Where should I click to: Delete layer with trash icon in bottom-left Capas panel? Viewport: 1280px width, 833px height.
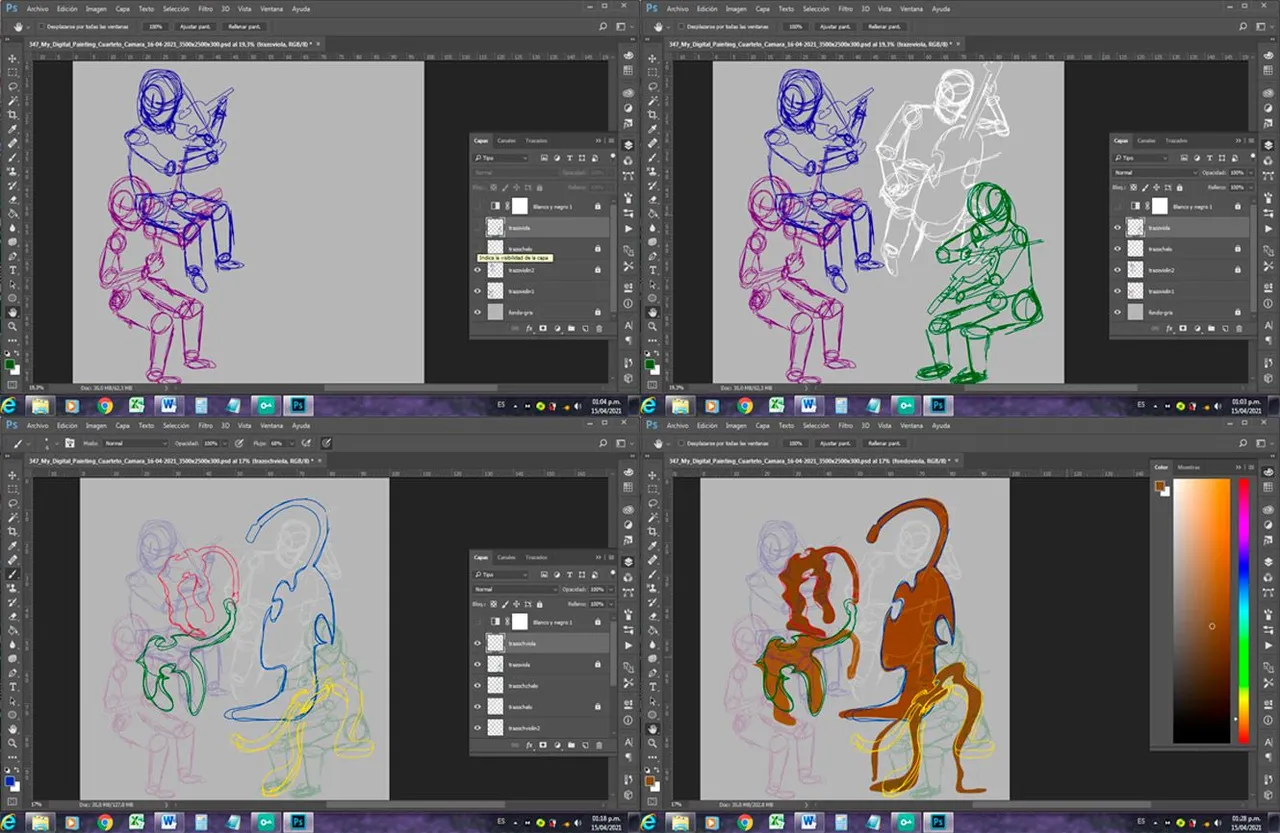click(599, 745)
